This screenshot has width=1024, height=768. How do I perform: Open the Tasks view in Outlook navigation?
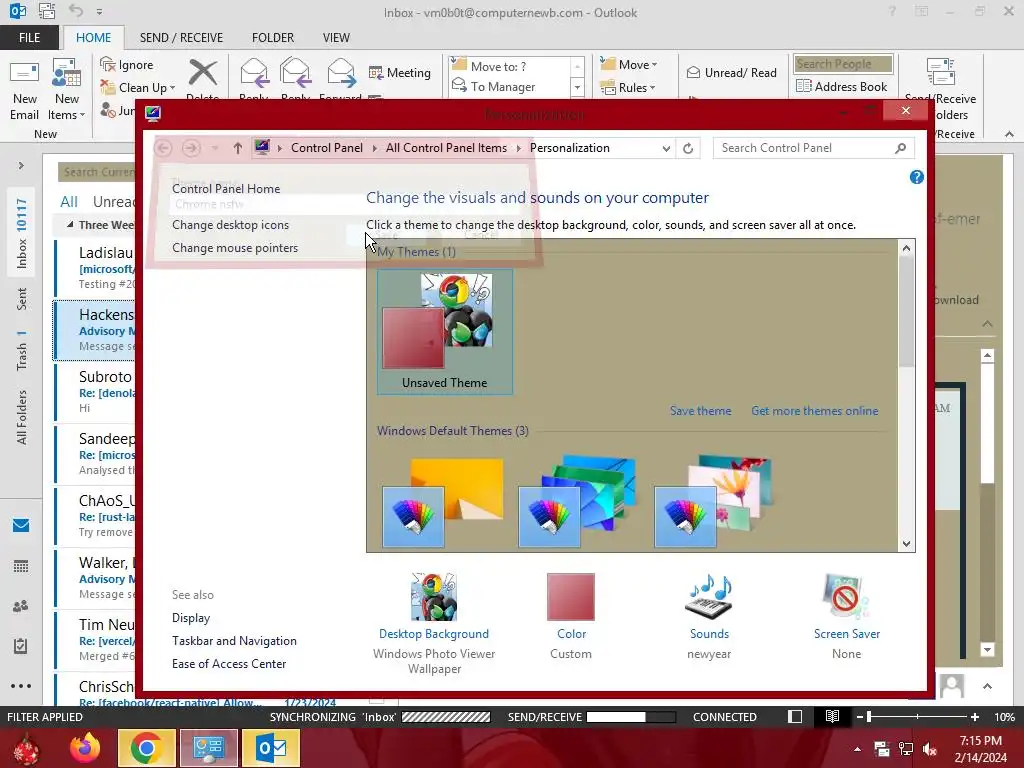tap(21, 646)
